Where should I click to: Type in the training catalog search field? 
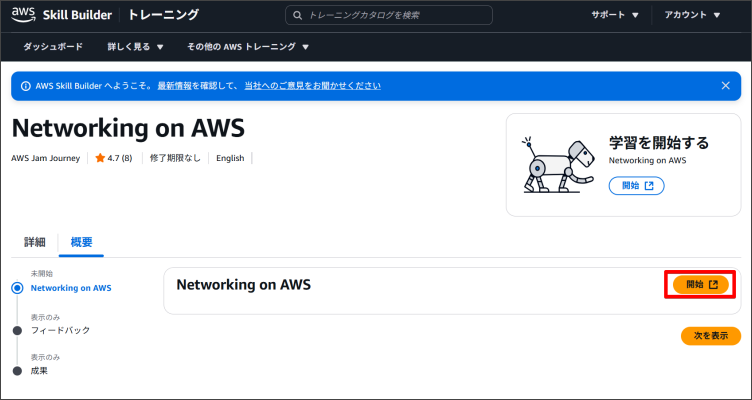click(x=395, y=15)
